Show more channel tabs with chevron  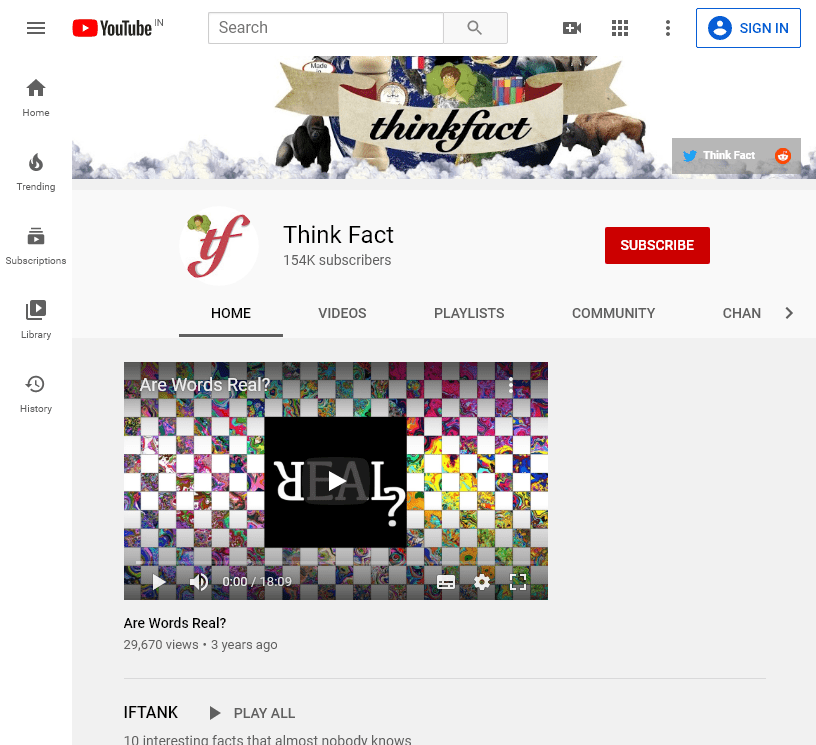tap(789, 313)
